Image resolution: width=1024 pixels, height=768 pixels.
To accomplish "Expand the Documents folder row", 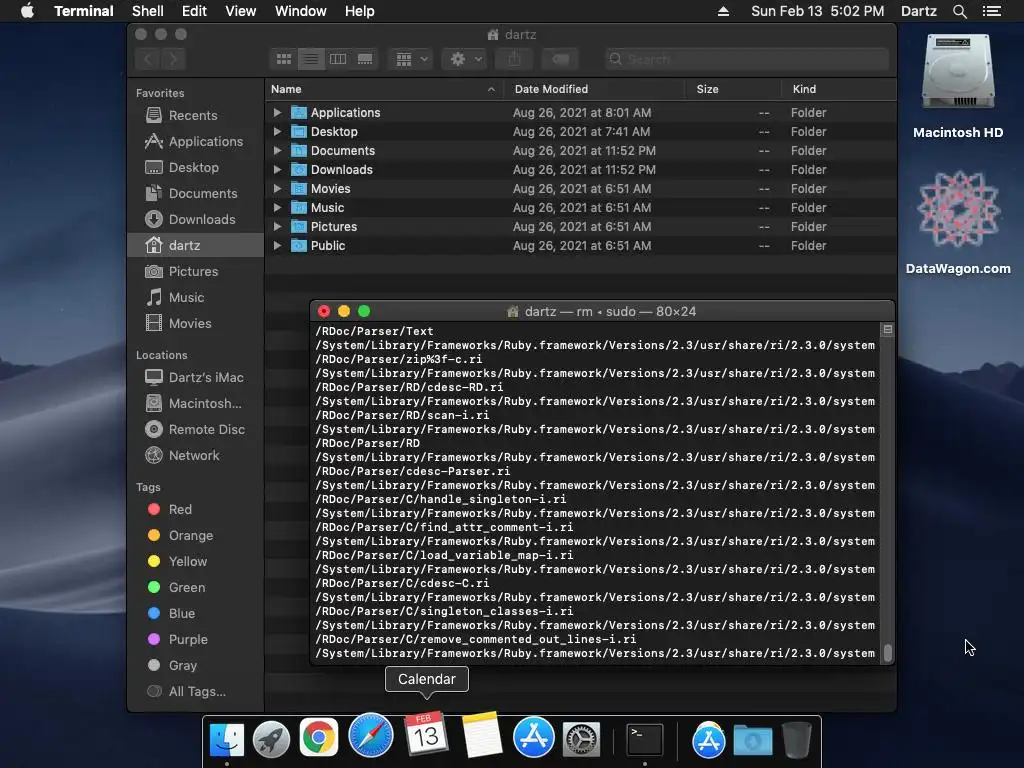I will pos(277,150).
